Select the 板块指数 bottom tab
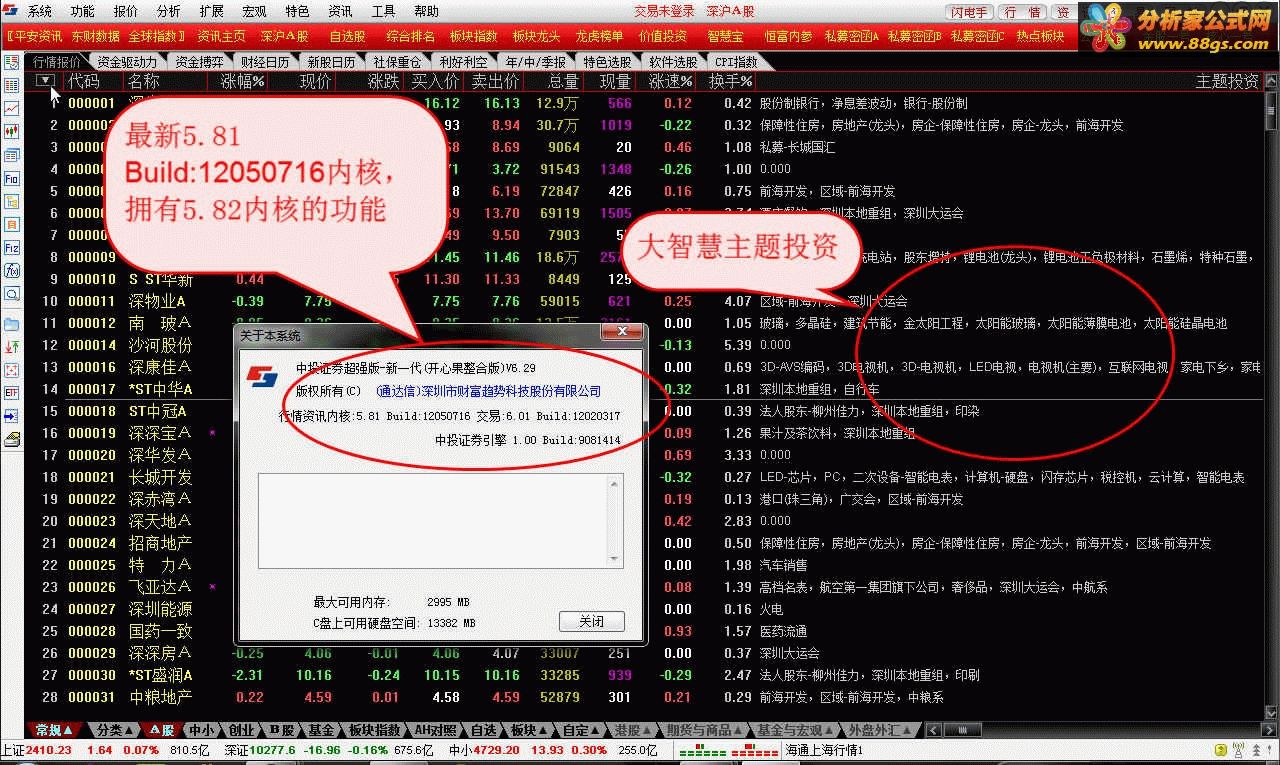This screenshot has width=1280, height=765. 375,730
